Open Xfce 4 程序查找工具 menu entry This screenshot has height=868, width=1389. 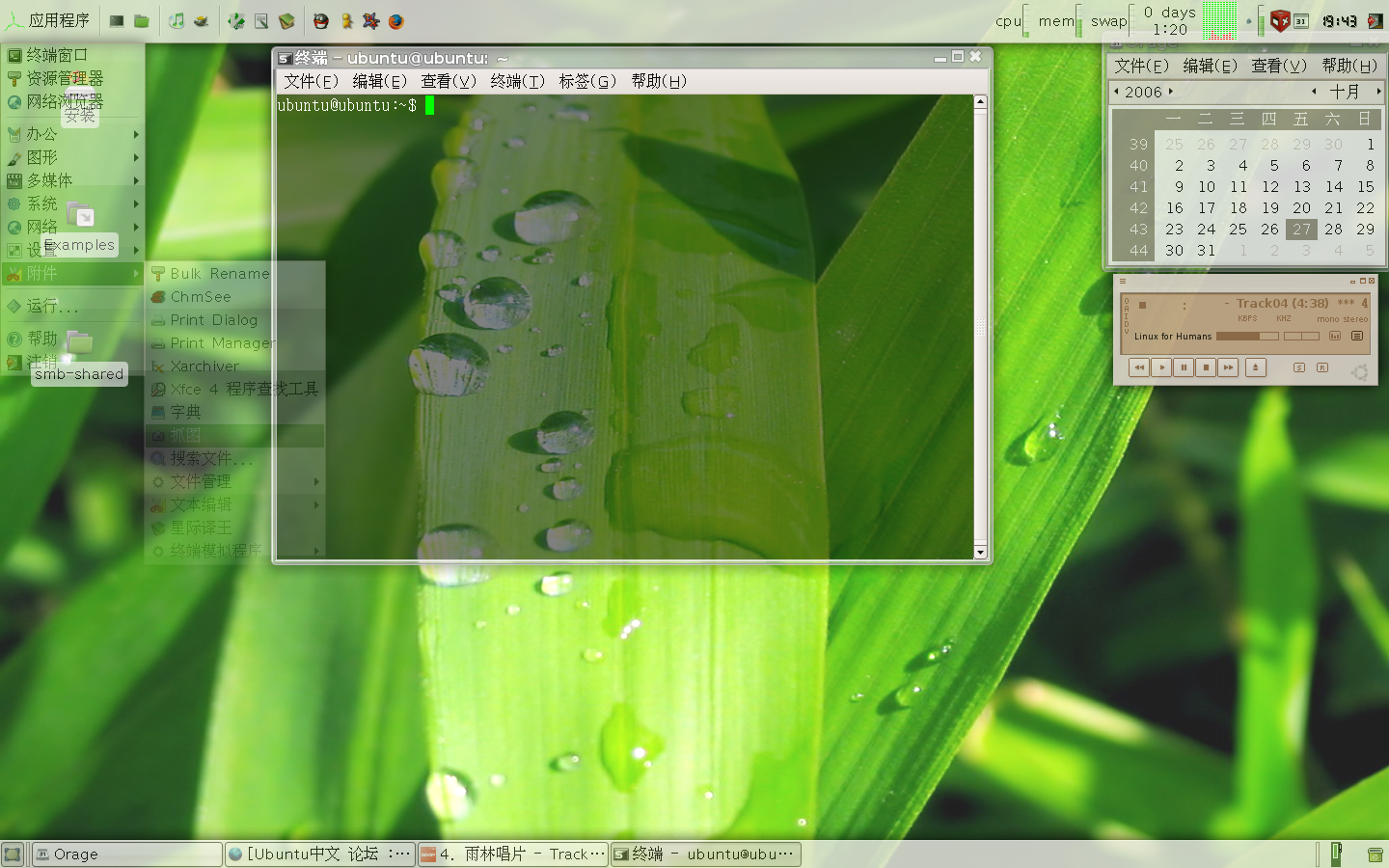tap(234, 390)
